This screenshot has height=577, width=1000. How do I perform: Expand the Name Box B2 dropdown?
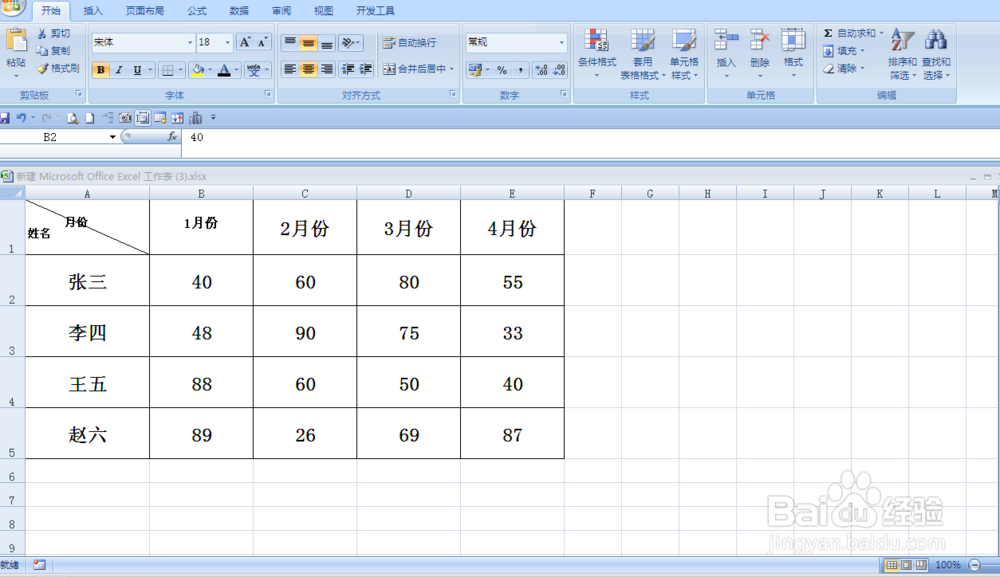(x=112, y=137)
